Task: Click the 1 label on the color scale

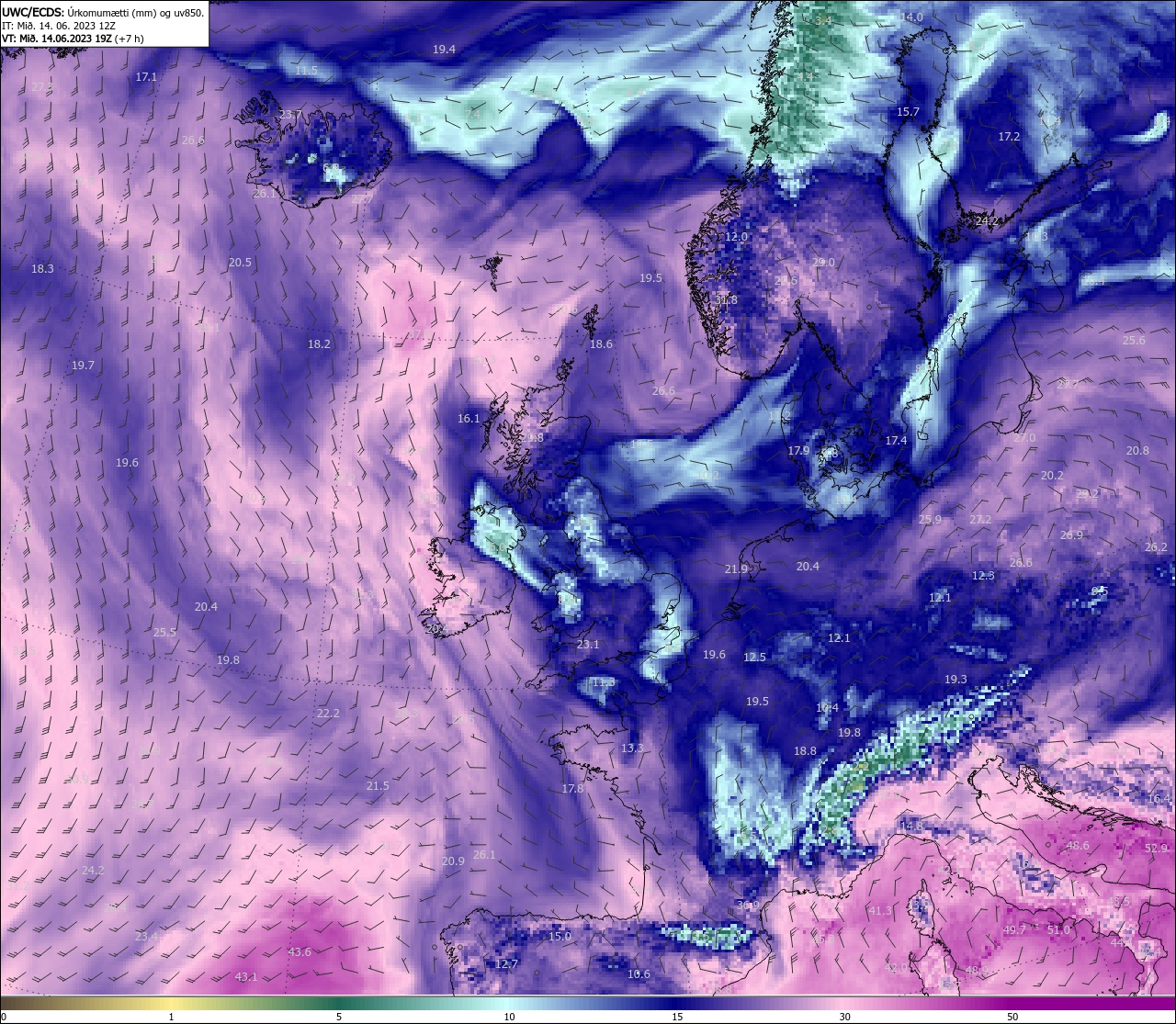Action: pyautogui.click(x=172, y=1017)
